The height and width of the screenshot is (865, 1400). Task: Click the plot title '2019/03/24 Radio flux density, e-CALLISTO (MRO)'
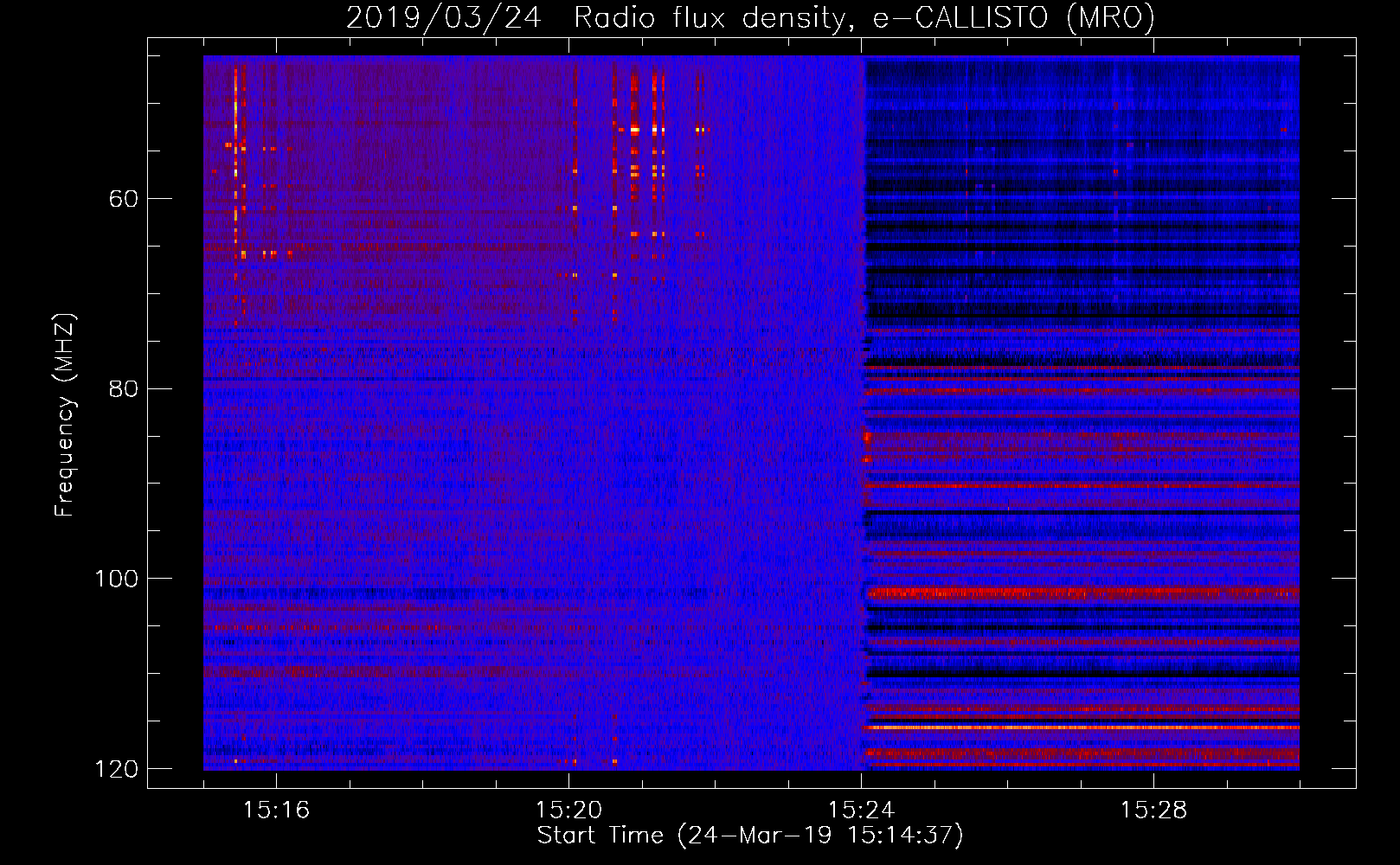(x=750, y=17)
